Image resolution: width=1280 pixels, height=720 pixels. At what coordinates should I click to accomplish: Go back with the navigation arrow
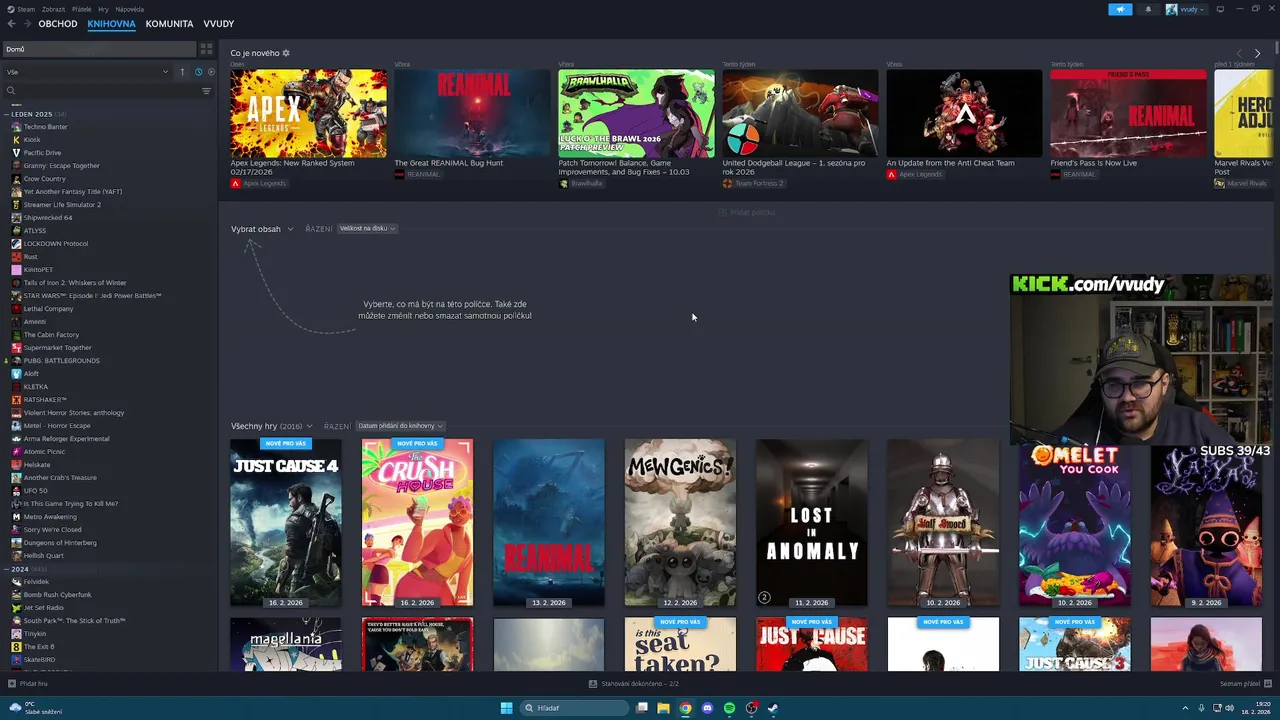point(11,24)
